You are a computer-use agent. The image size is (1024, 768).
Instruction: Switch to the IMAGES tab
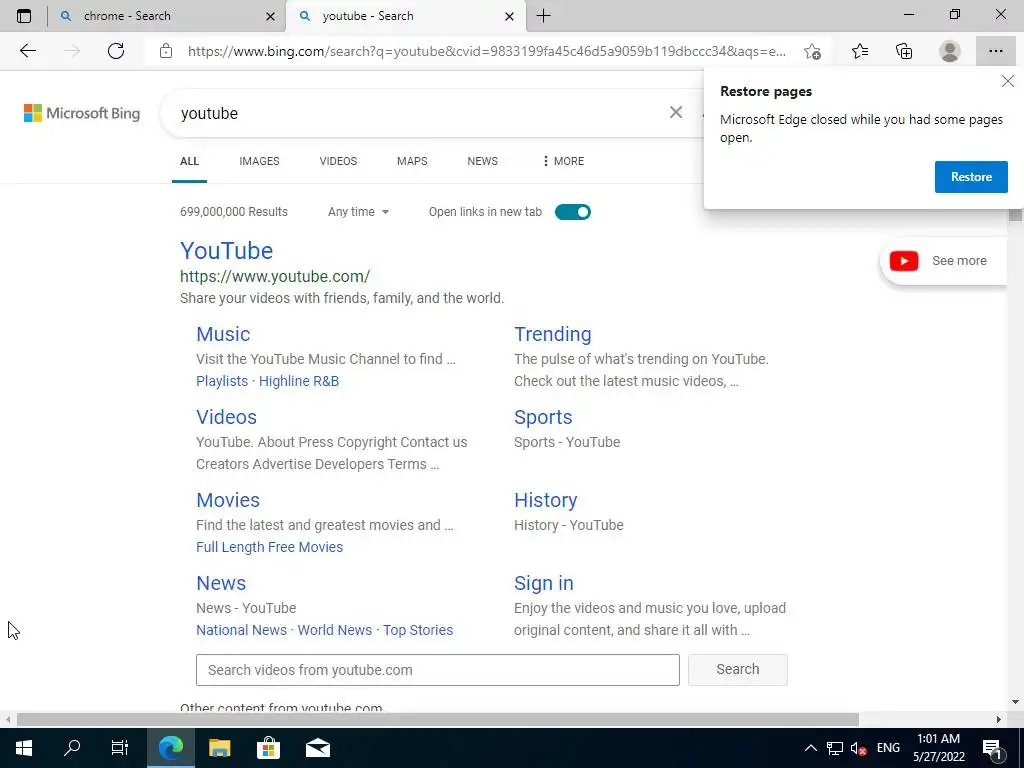[259, 161]
